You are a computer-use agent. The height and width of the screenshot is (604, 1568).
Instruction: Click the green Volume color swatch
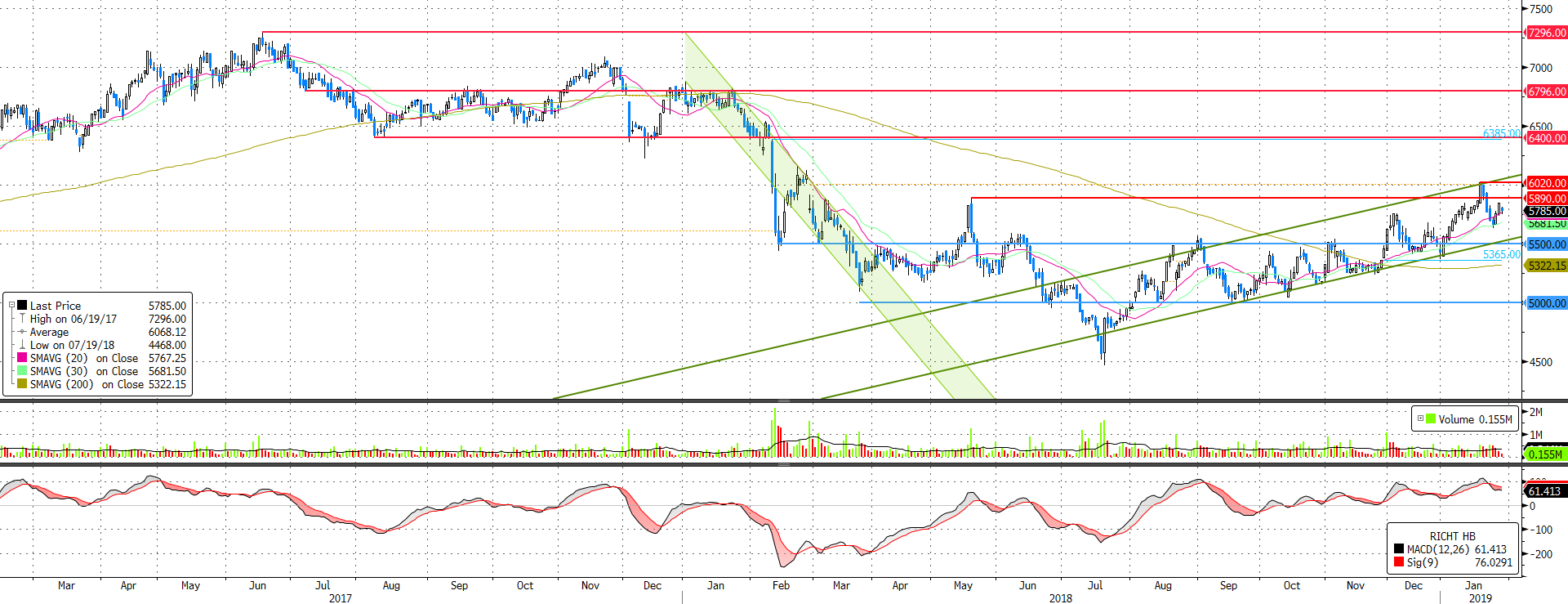click(1430, 418)
